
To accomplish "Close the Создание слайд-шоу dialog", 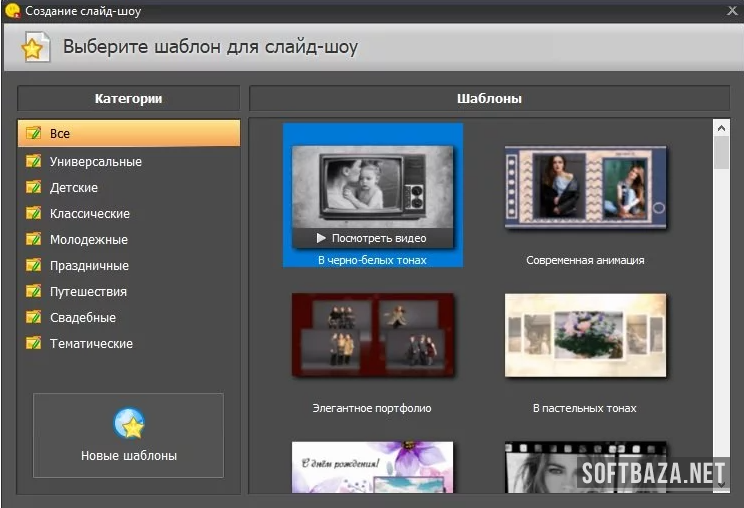I will (731, 11).
